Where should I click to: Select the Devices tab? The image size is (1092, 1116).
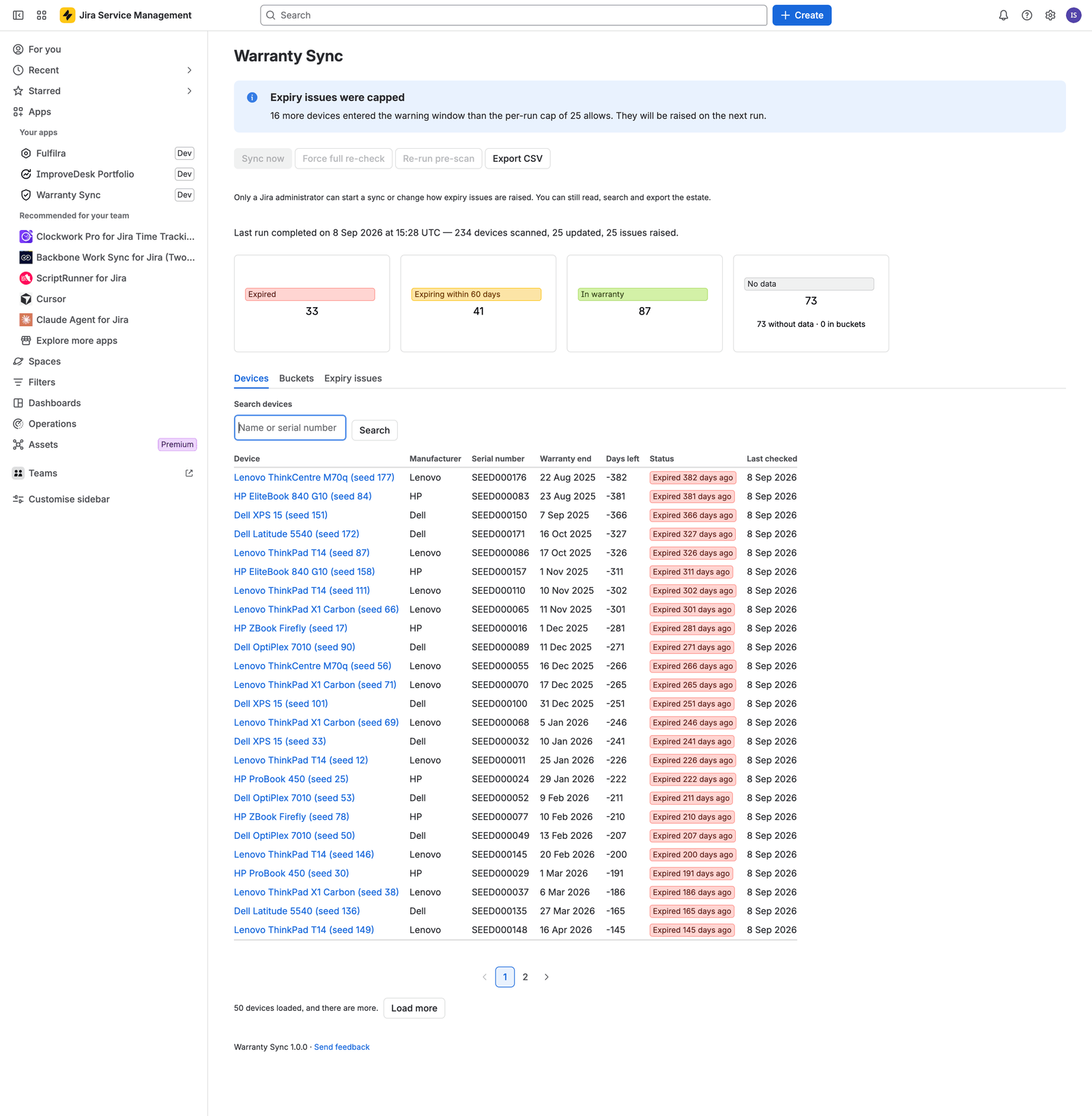(x=251, y=378)
